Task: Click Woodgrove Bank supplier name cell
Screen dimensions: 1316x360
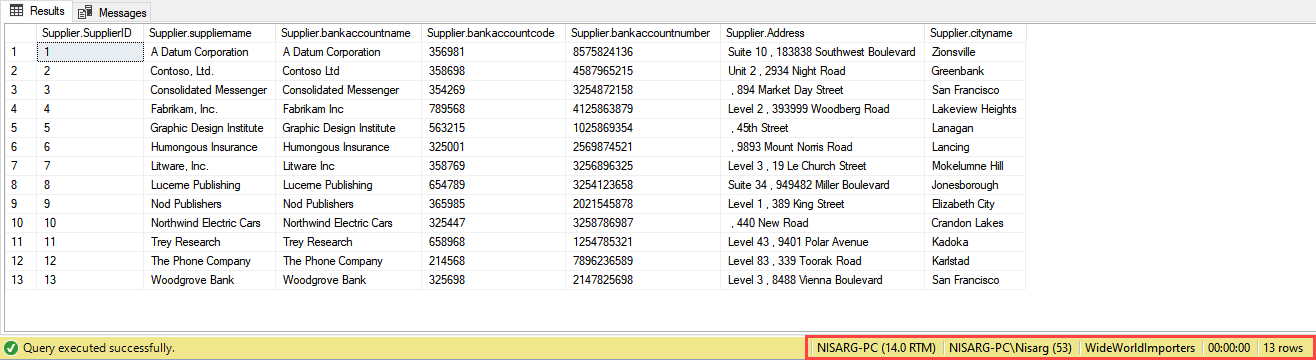Action: 209,280
